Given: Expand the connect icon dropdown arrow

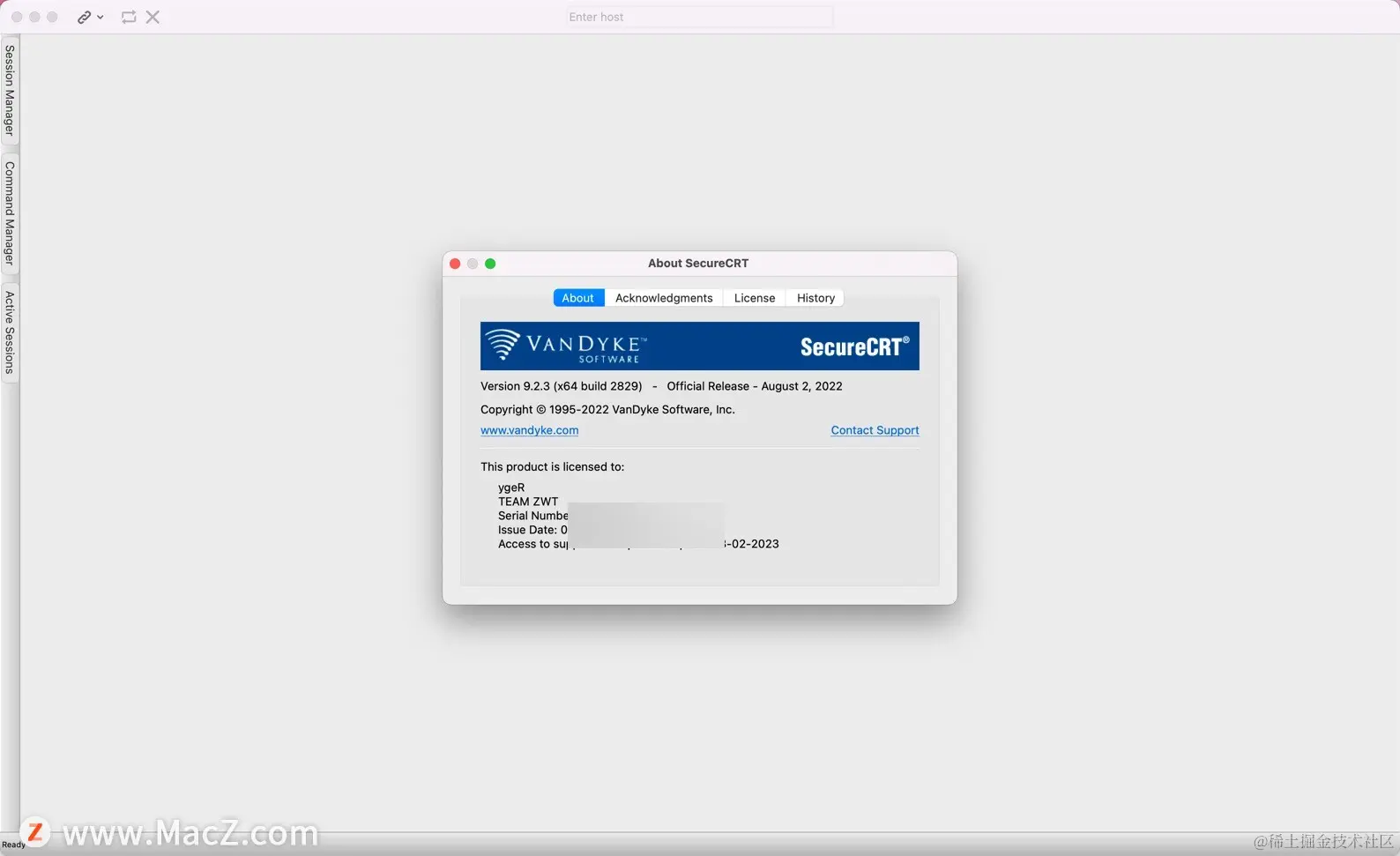Looking at the screenshot, I should (101, 17).
